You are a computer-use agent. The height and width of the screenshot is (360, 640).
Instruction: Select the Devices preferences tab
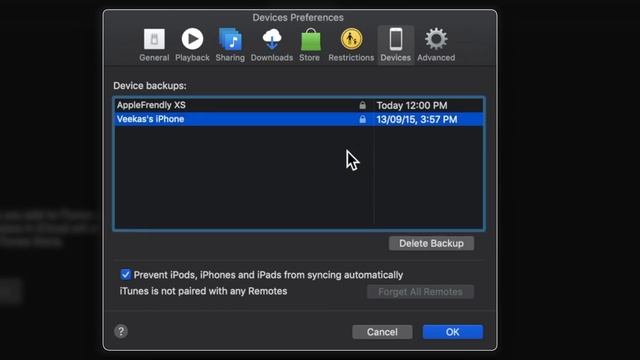point(396,45)
